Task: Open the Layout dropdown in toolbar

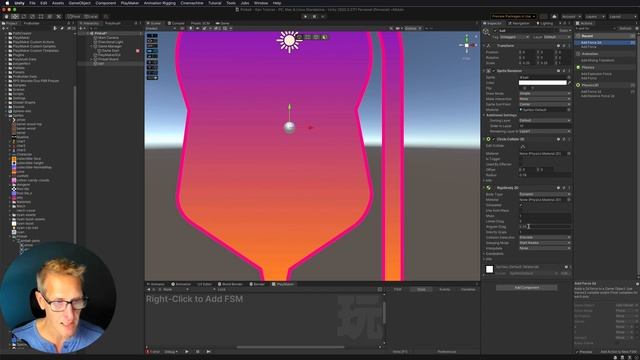Action: [x=622, y=17]
